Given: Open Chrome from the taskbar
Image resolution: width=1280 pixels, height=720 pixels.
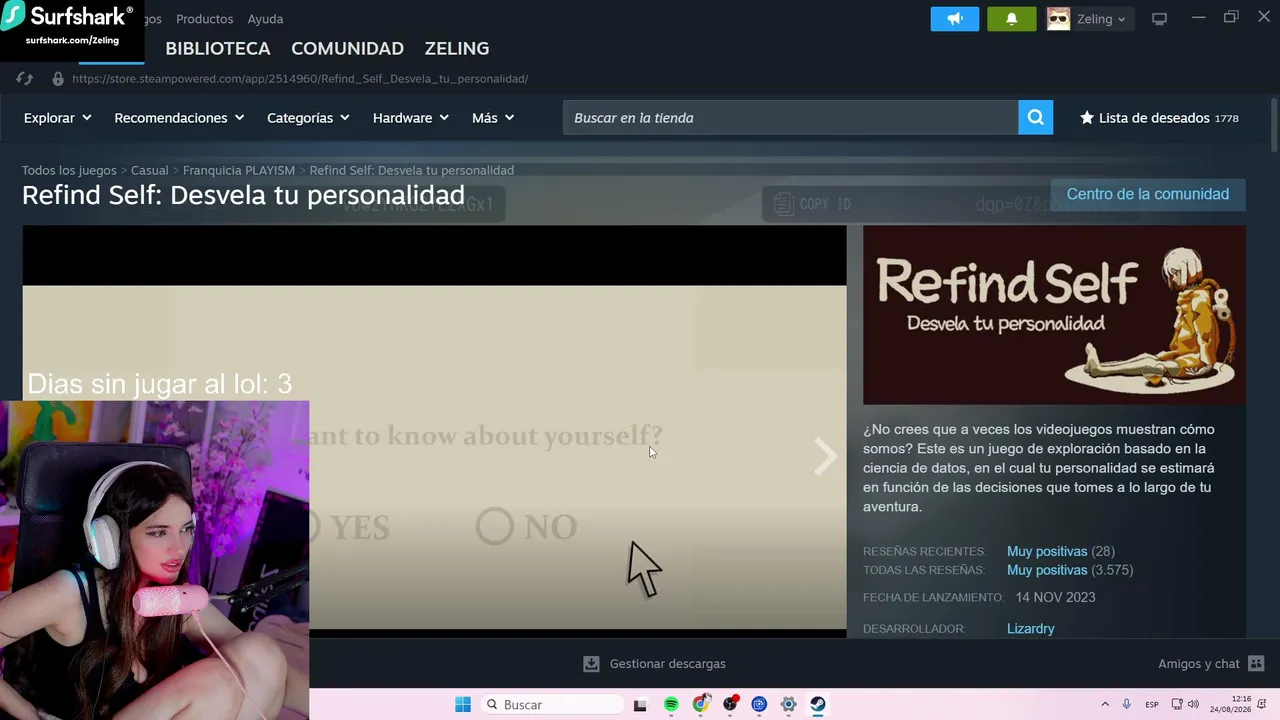Looking at the screenshot, I should click(701, 705).
